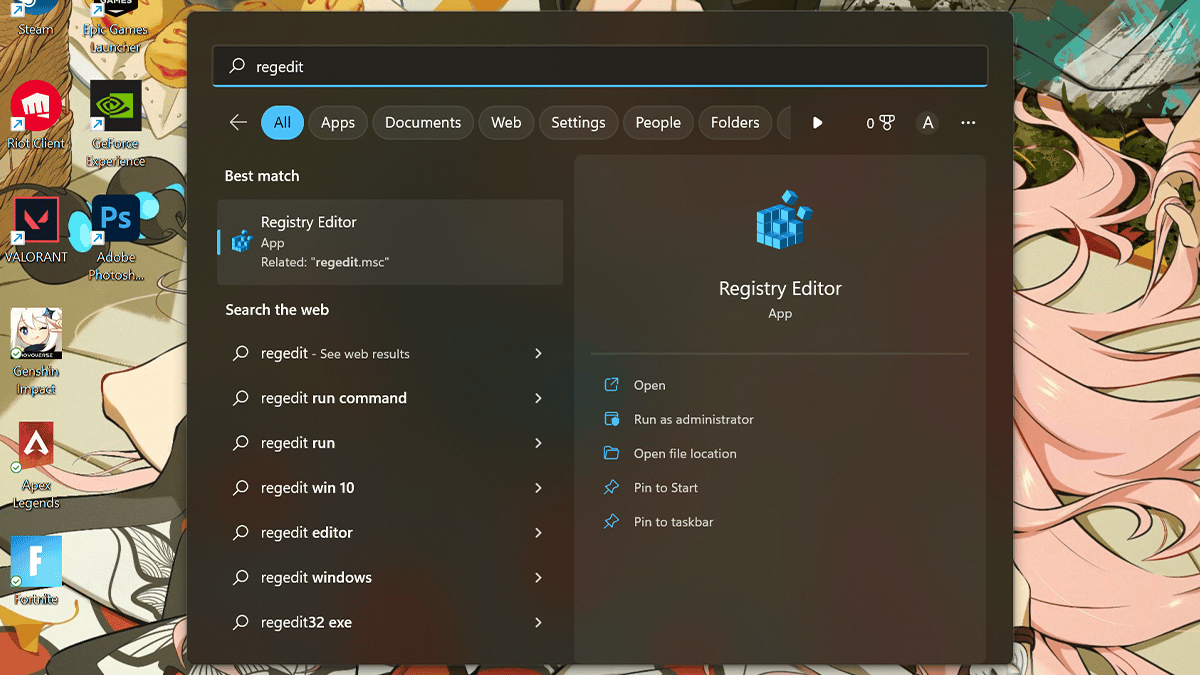Click Pin to taskbar option

pos(673,522)
